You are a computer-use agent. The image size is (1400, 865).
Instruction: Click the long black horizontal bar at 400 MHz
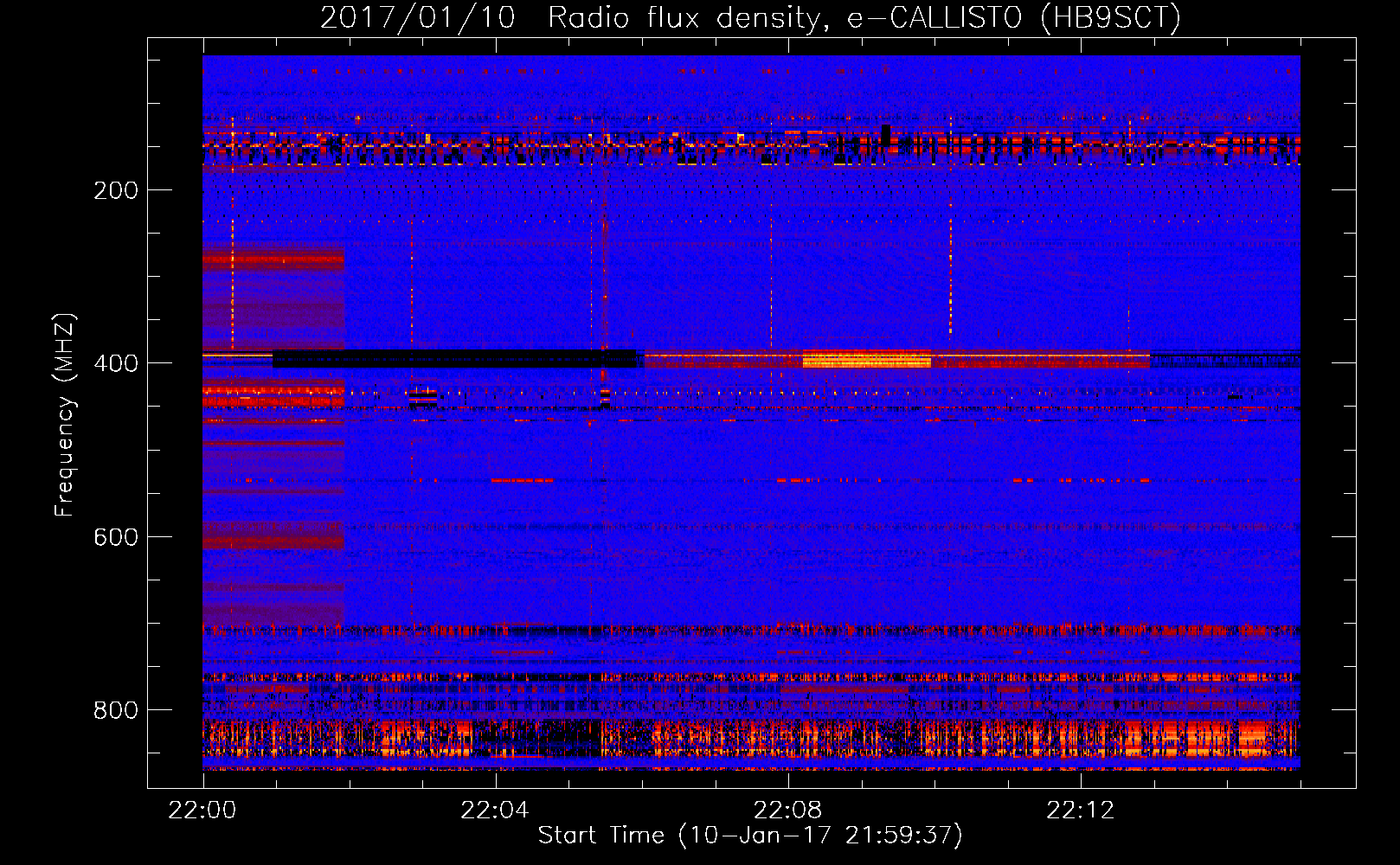pos(454,359)
